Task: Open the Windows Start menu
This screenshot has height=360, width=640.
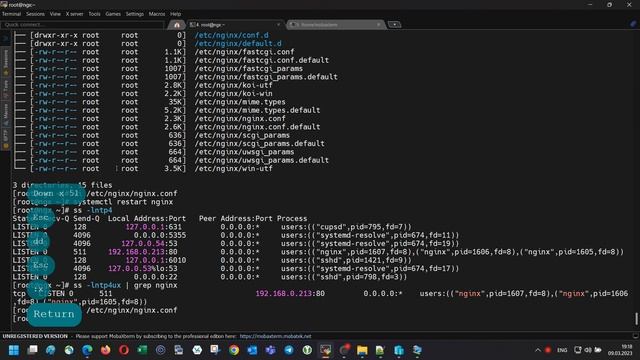Action: click(14, 350)
